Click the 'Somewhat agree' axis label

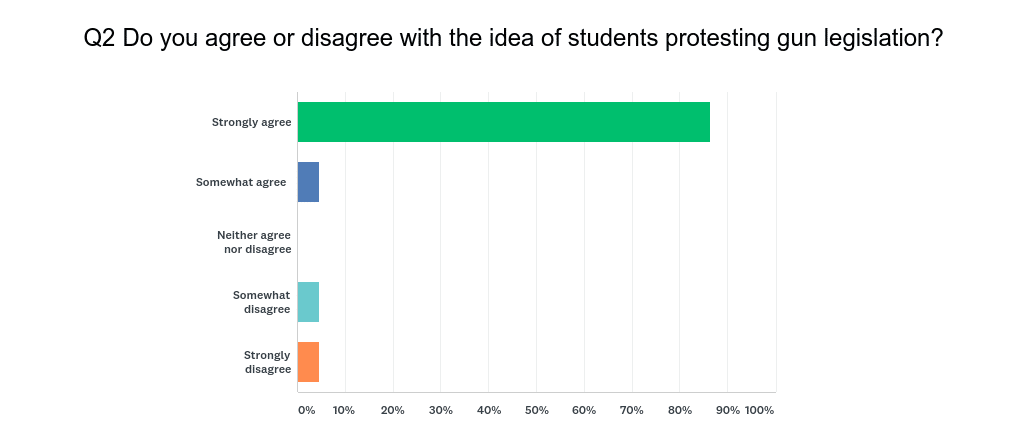tap(242, 182)
